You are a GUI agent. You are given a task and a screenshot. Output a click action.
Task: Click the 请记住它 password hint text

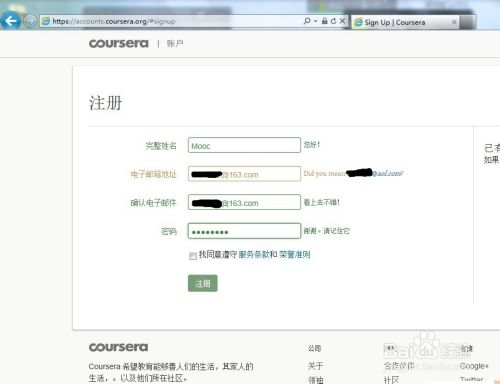(x=337, y=231)
